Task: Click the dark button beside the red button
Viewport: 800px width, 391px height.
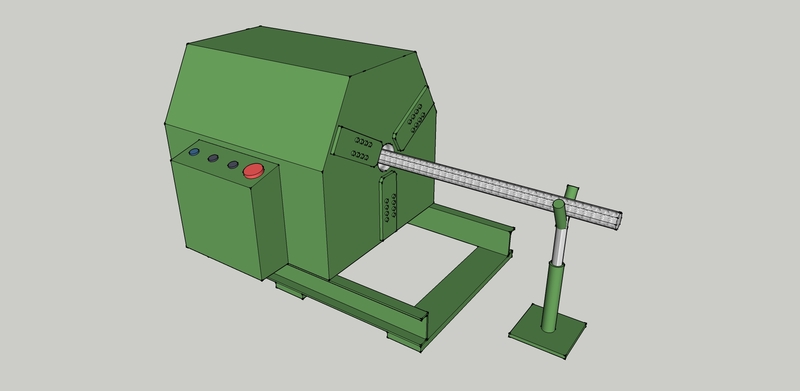Action: click(233, 164)
